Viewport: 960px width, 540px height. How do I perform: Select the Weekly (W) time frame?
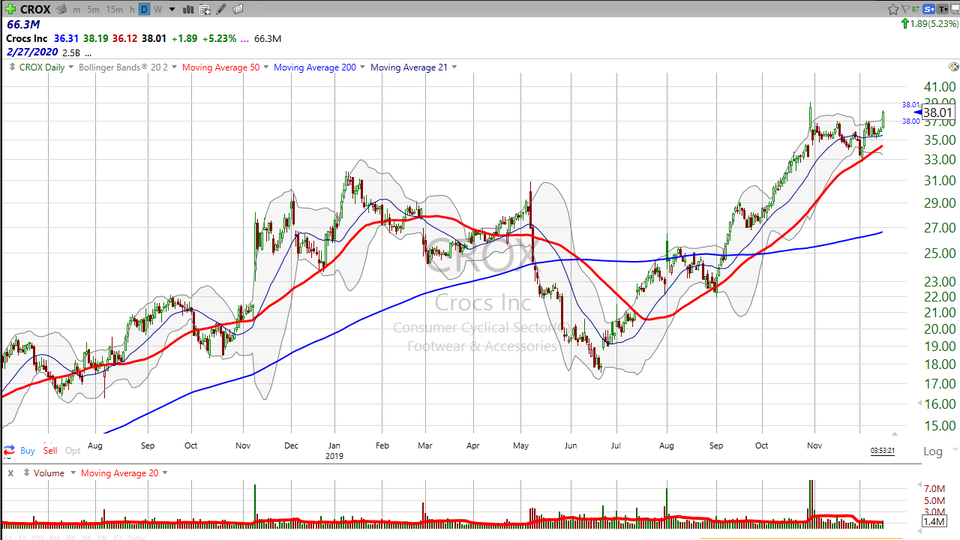(158, 10)
